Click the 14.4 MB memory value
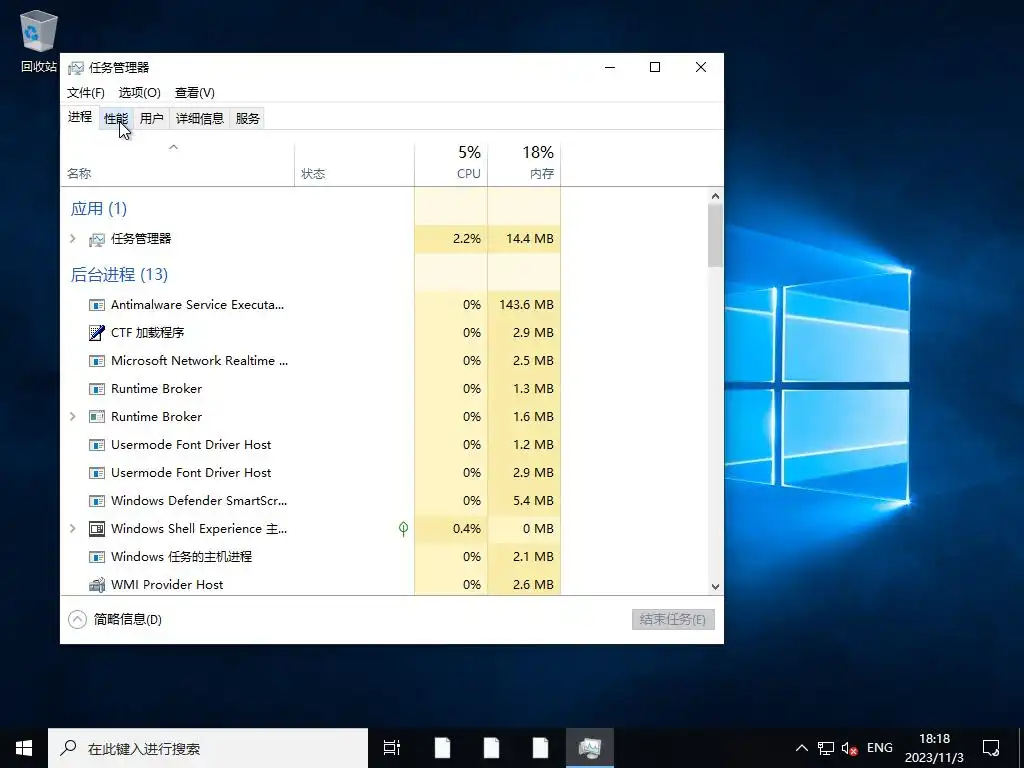 pyautogui.click(x=530, y=239)
